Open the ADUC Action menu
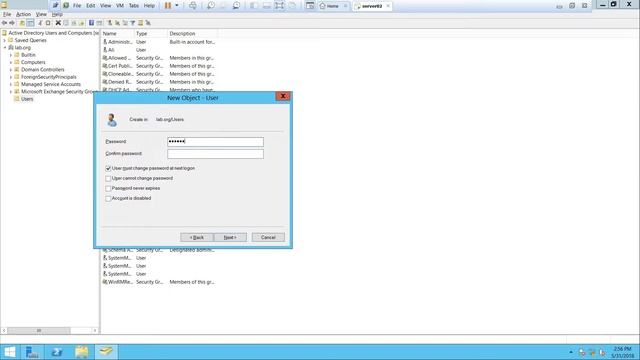640x360 pixels. pyautogui.click(x=23, y=14)
